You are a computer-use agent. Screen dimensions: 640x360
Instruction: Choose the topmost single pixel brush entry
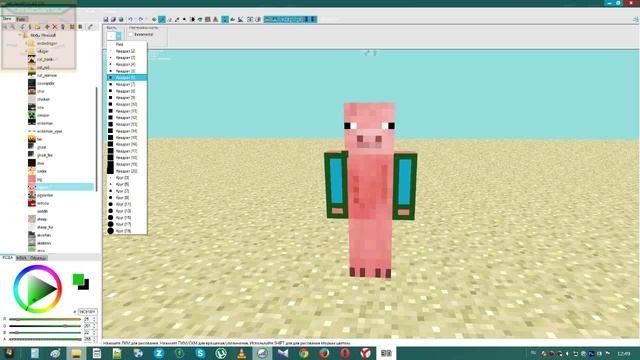[x=127, y=44]
